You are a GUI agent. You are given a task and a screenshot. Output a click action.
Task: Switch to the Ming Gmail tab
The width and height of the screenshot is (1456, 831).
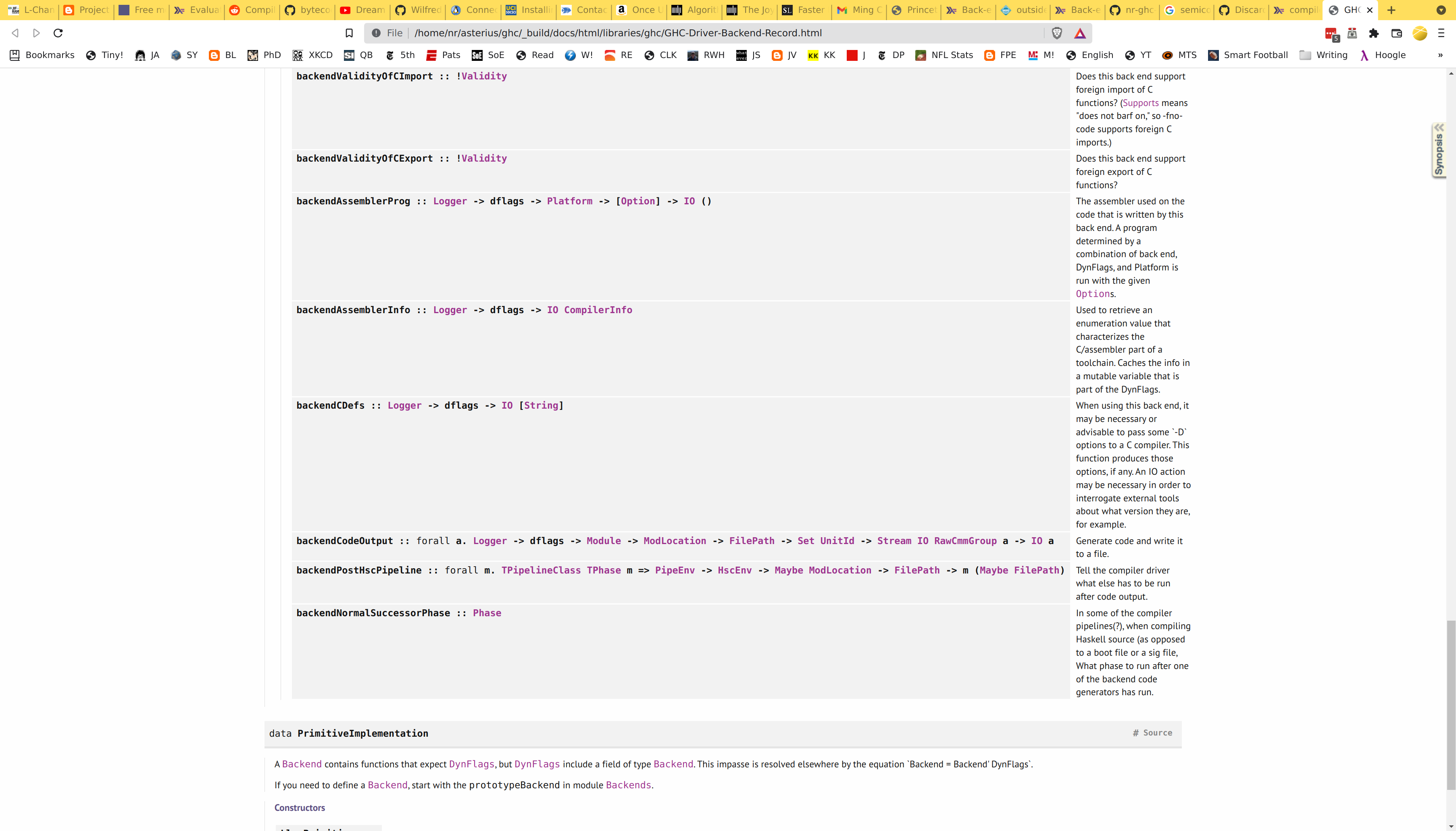click(860, 10)
